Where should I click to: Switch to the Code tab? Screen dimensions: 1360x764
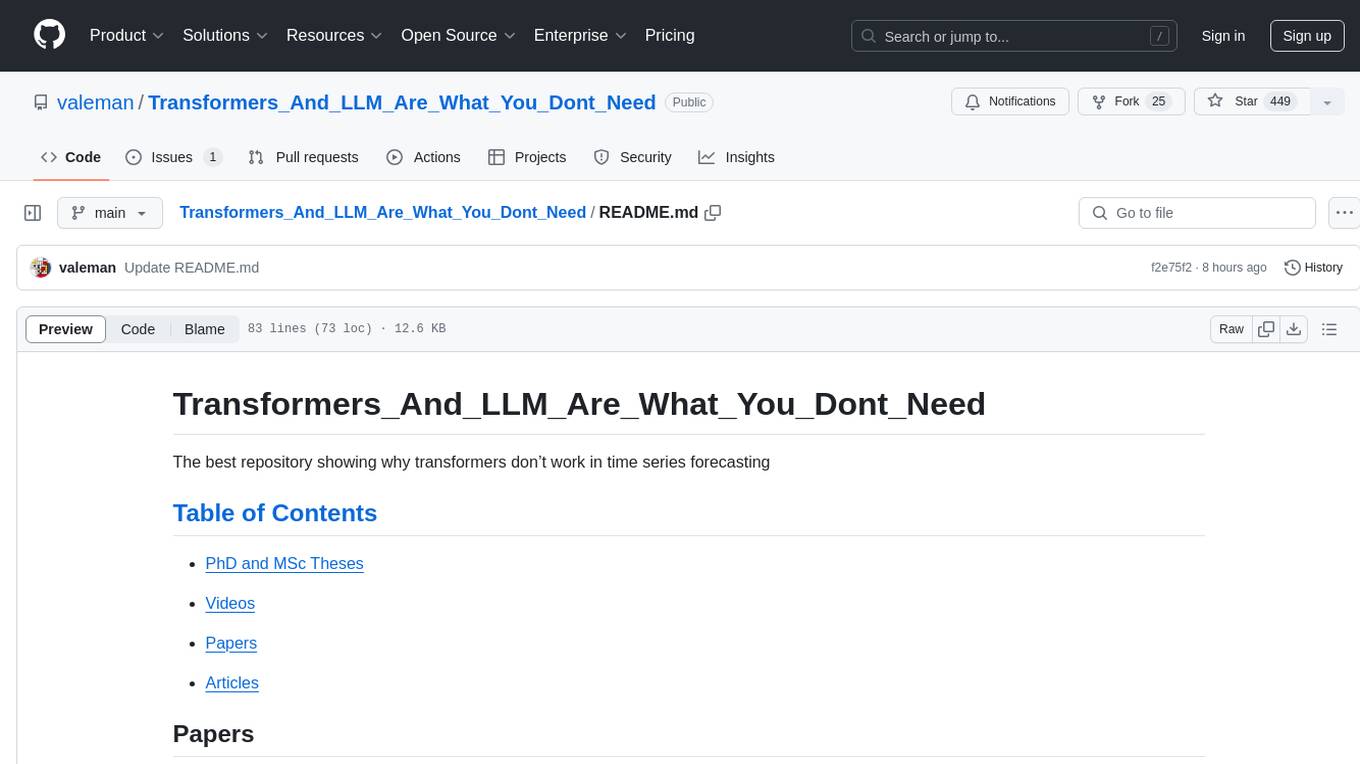point(71,157)
